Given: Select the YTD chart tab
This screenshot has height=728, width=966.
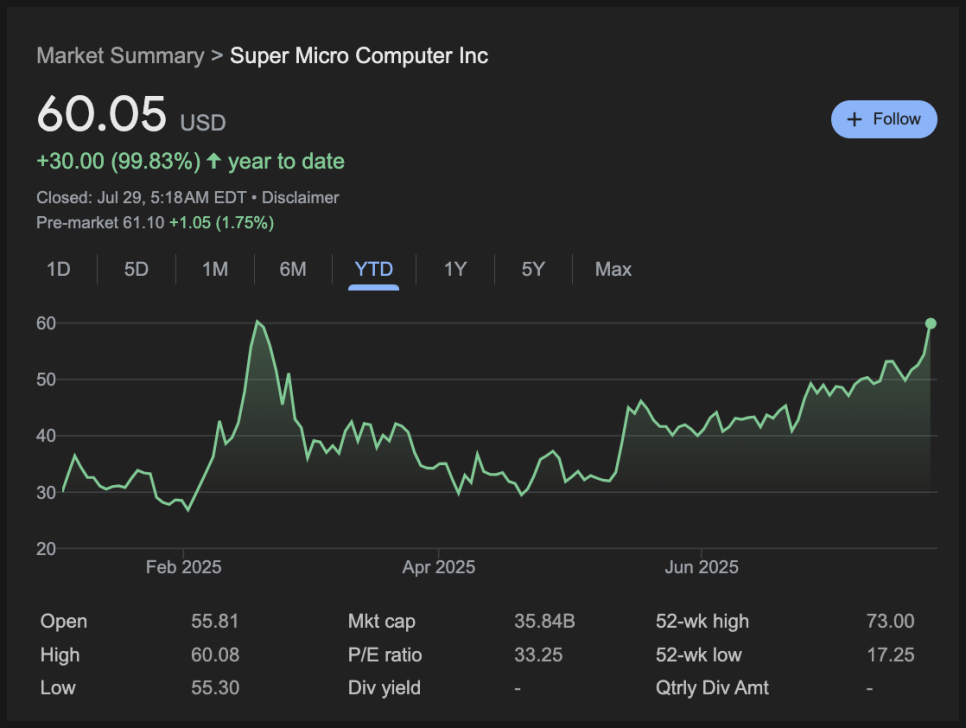Looking at the screenshot, I should (x=373, y=269).
